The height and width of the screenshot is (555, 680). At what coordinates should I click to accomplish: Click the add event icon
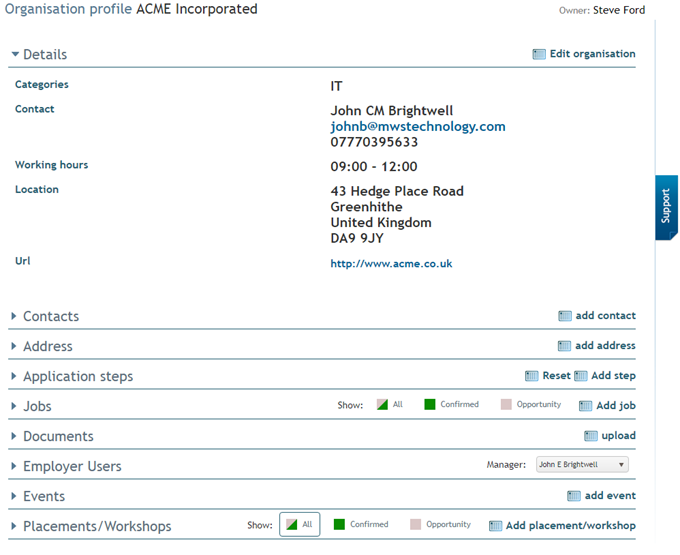click(574, 496)
